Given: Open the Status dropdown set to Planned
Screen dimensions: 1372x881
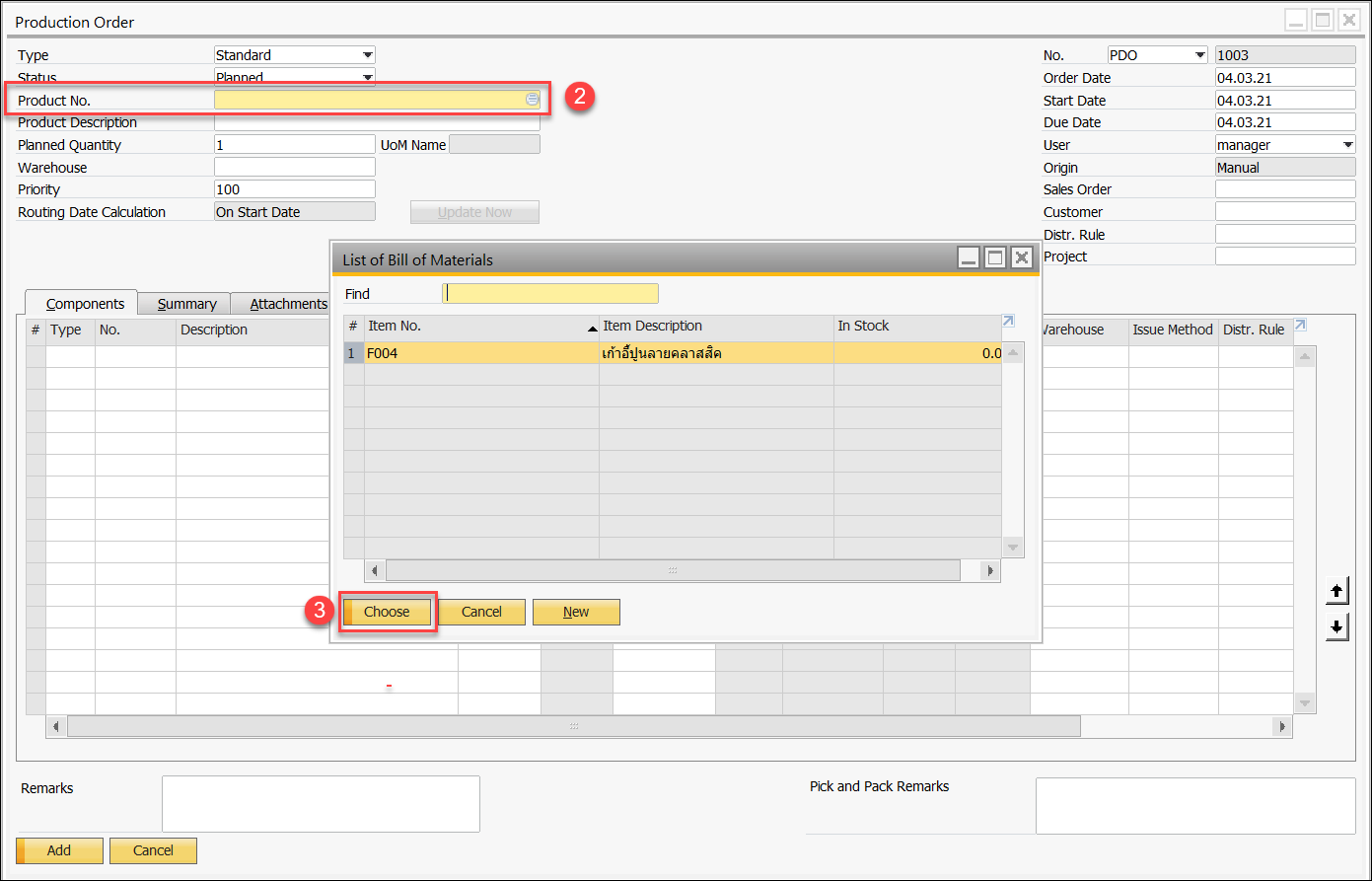Looking at the screenshot, I should coord(367,77).
